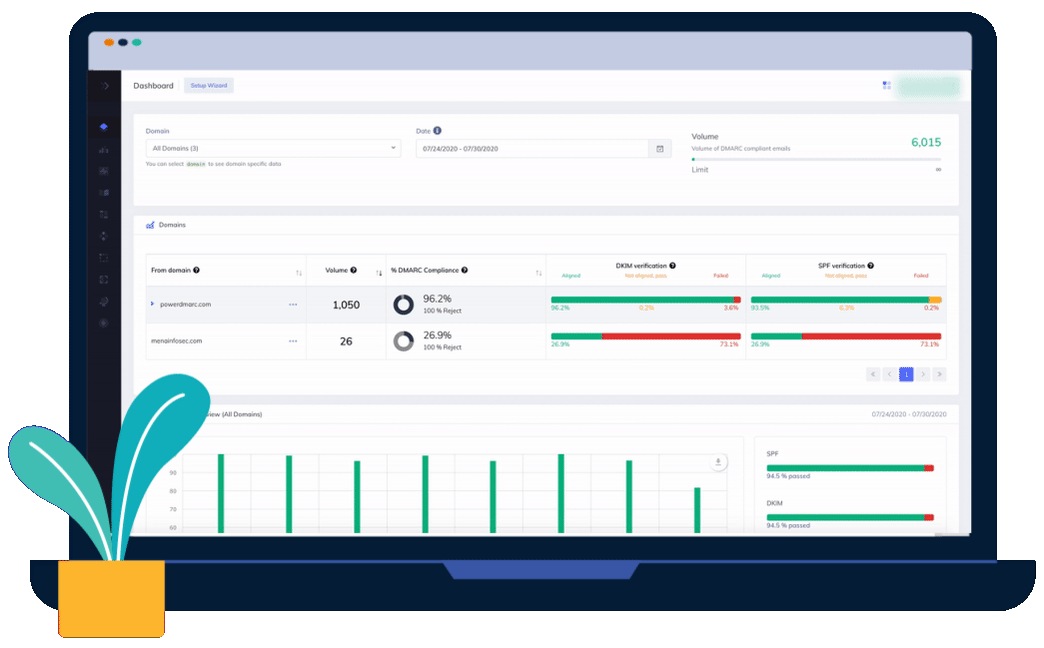This screenshot has height=648, width=1044.
Task: Click the download icon on the chart
Action: point(718,460)
